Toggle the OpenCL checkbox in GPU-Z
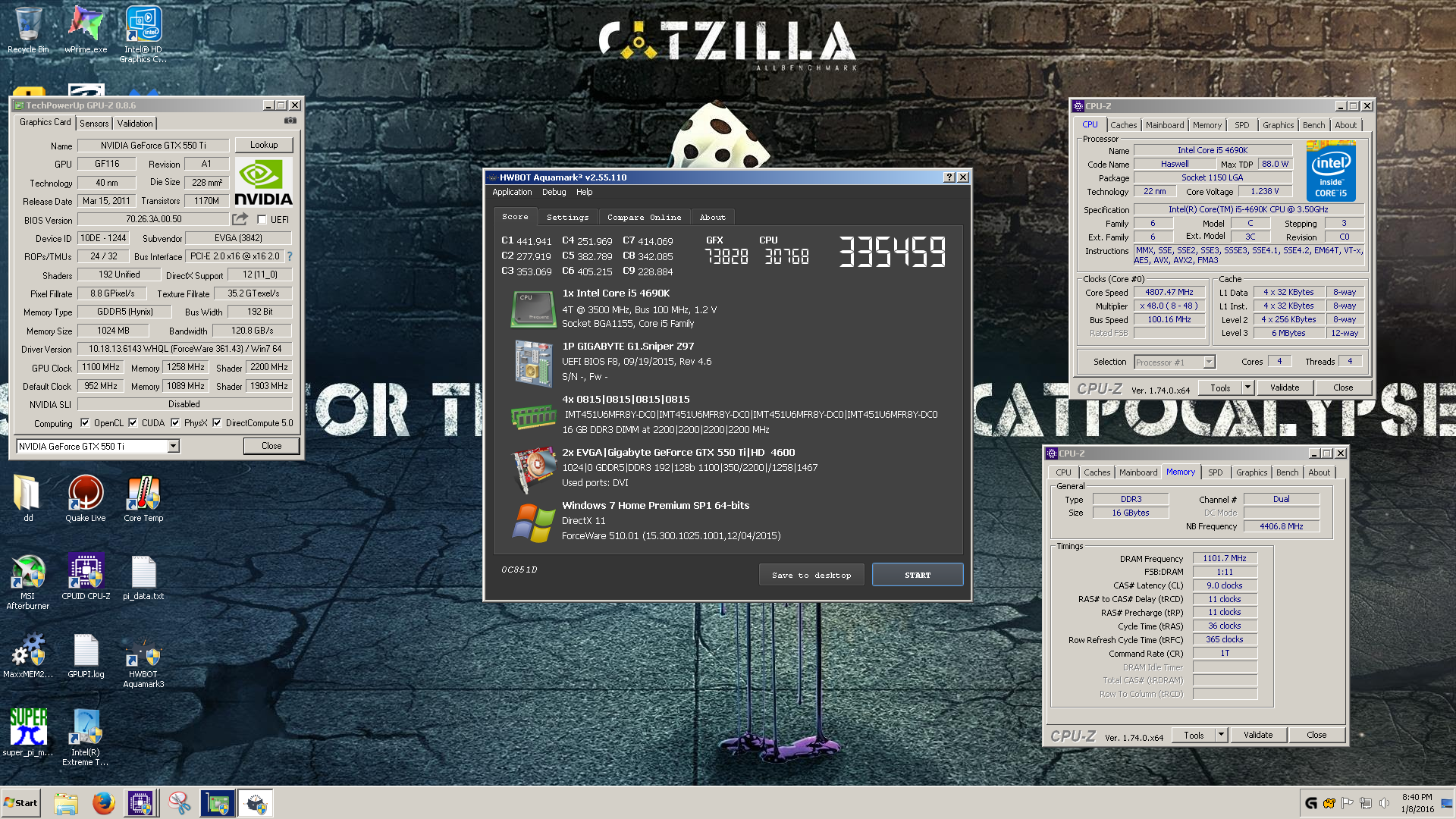The height and width of the screenshot is (819, 1456). (x=85, y=423)
